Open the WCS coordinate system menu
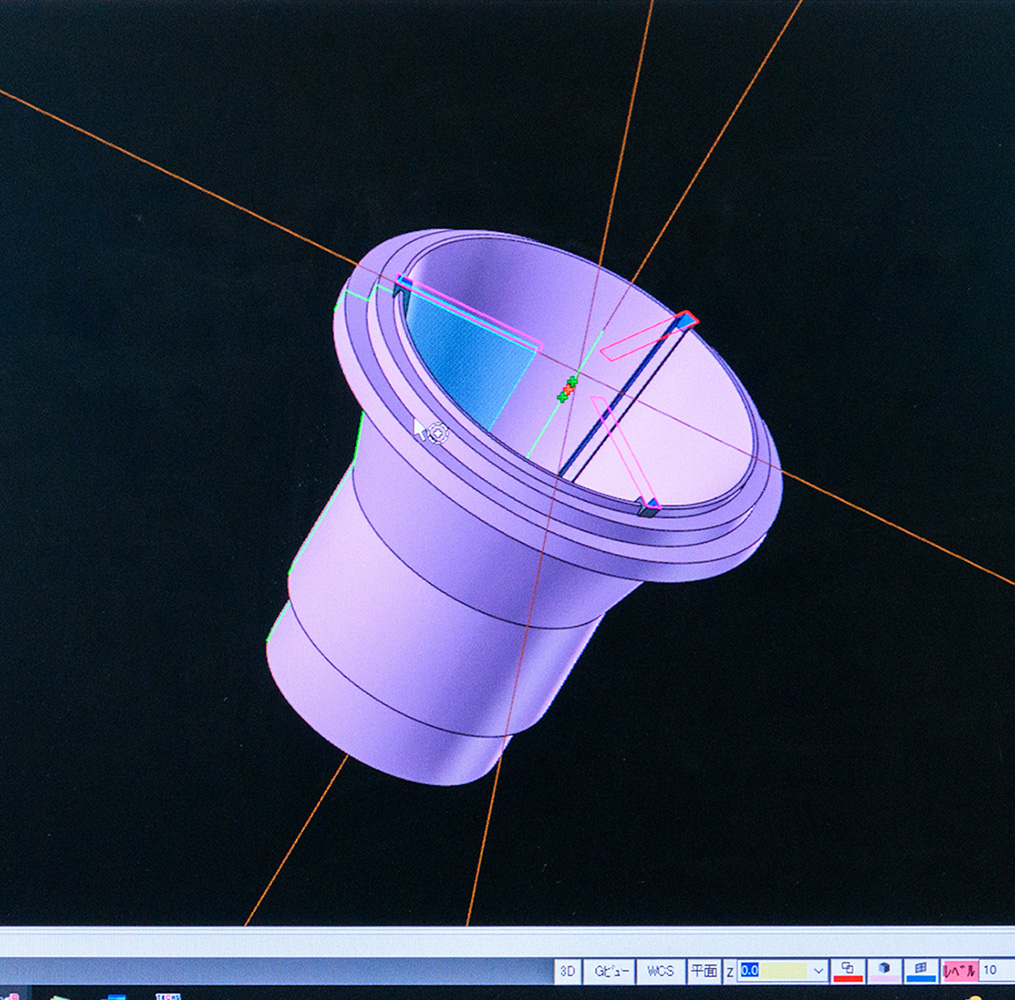1015x1000 pixels. pyautogui.click(x=660, y=971)
